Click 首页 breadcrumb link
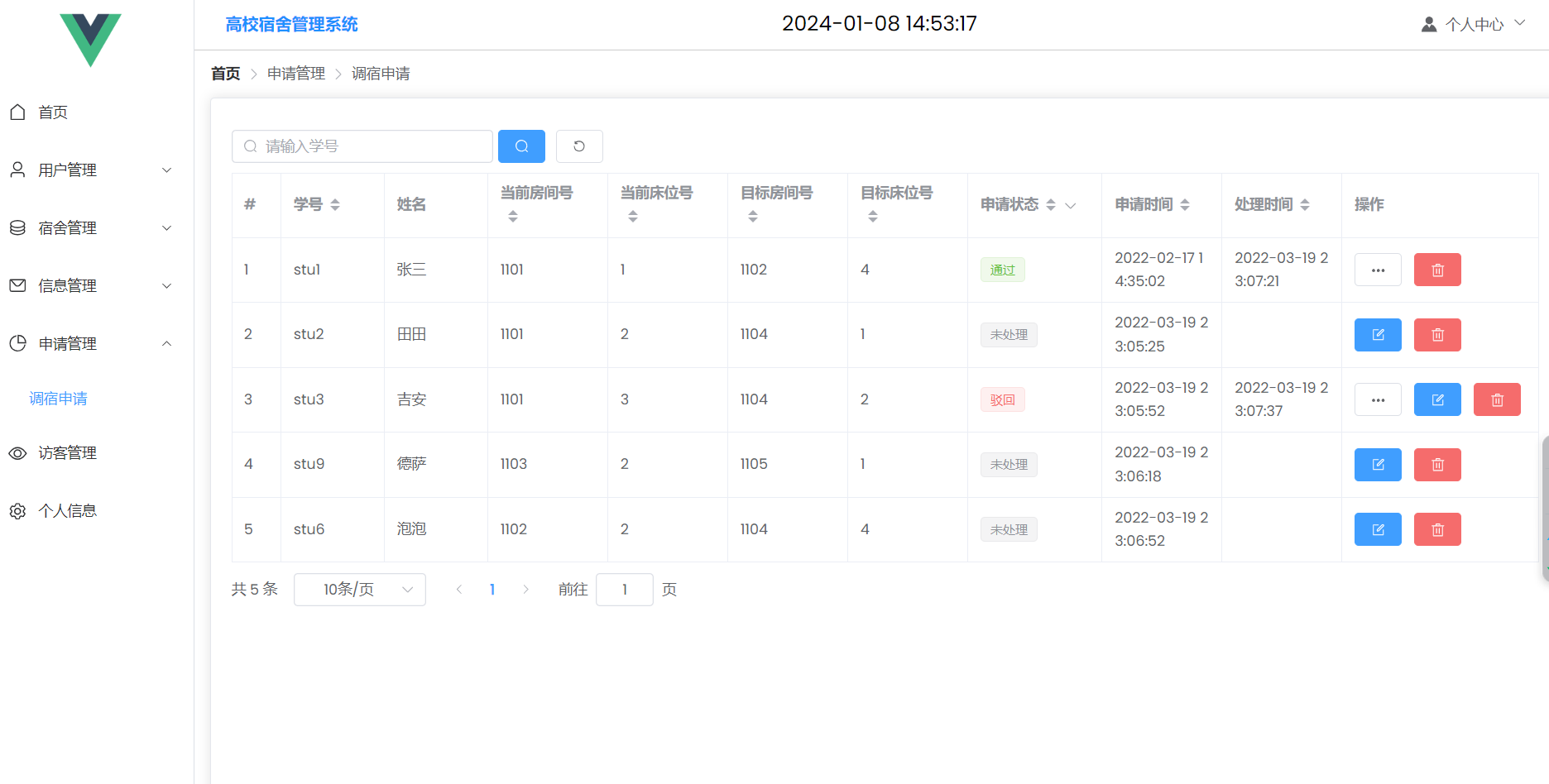1549x784 pixels. 226,74
